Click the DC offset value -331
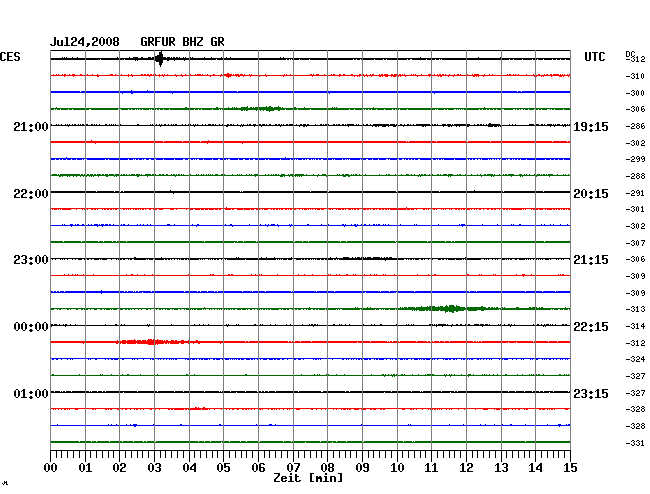 pos(635,443)
